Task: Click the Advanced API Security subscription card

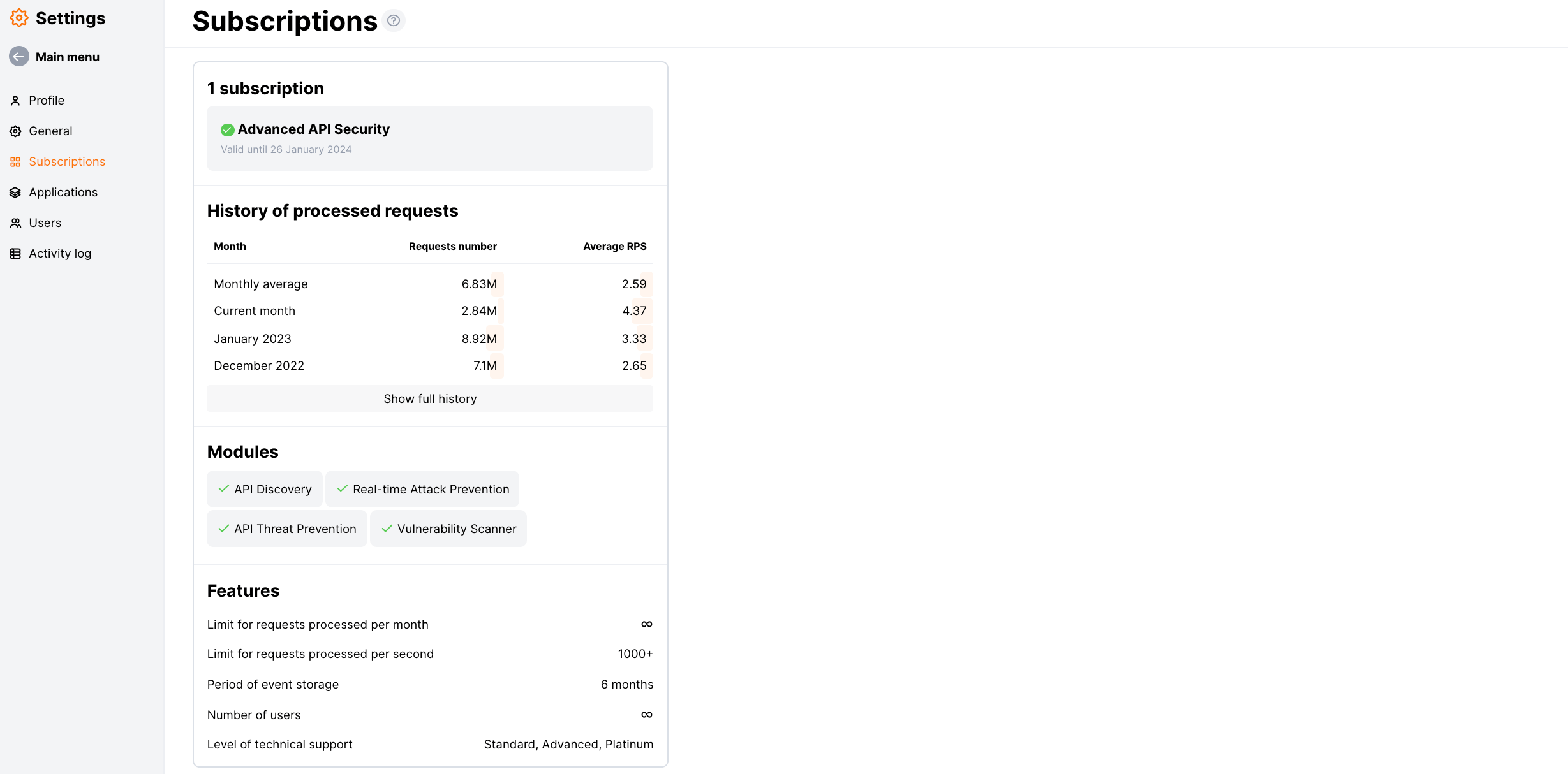Action: (429, 138)
